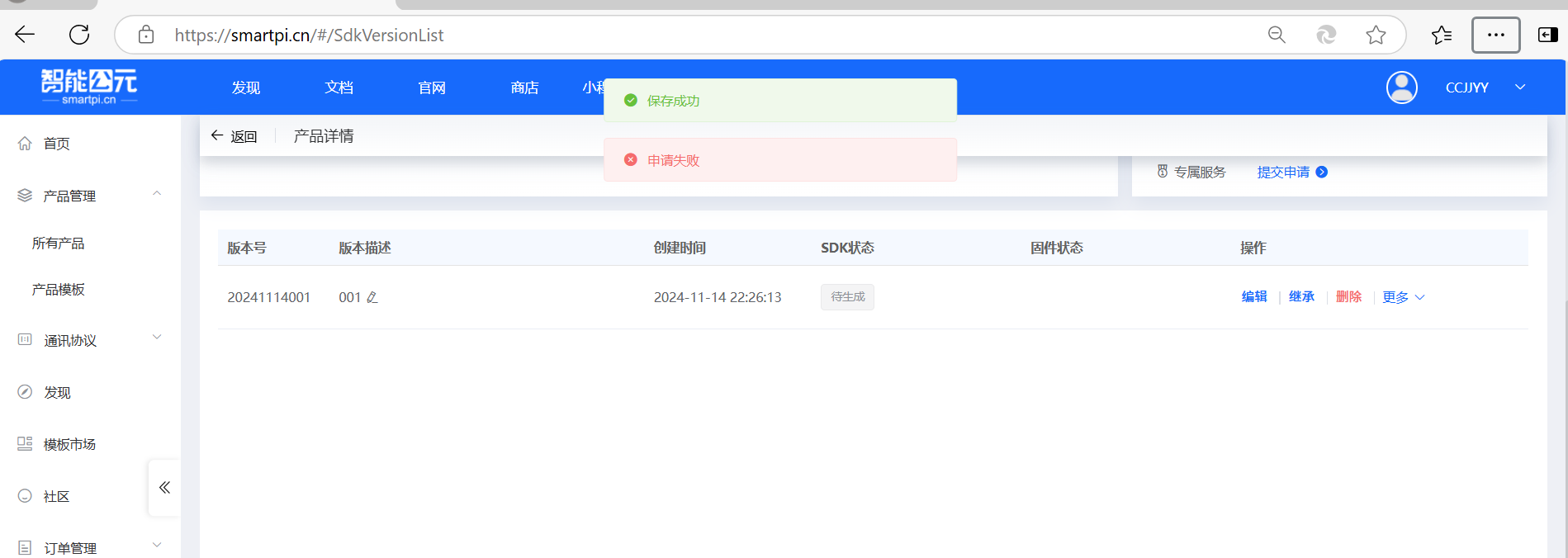Click browser back arrow

pos(25,35)
